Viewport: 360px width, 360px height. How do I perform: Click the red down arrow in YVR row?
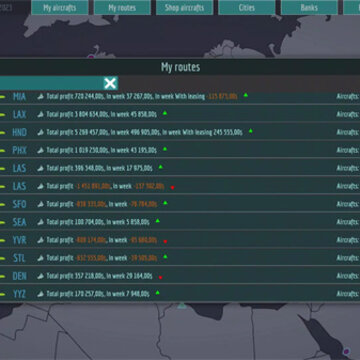[165, 241]
